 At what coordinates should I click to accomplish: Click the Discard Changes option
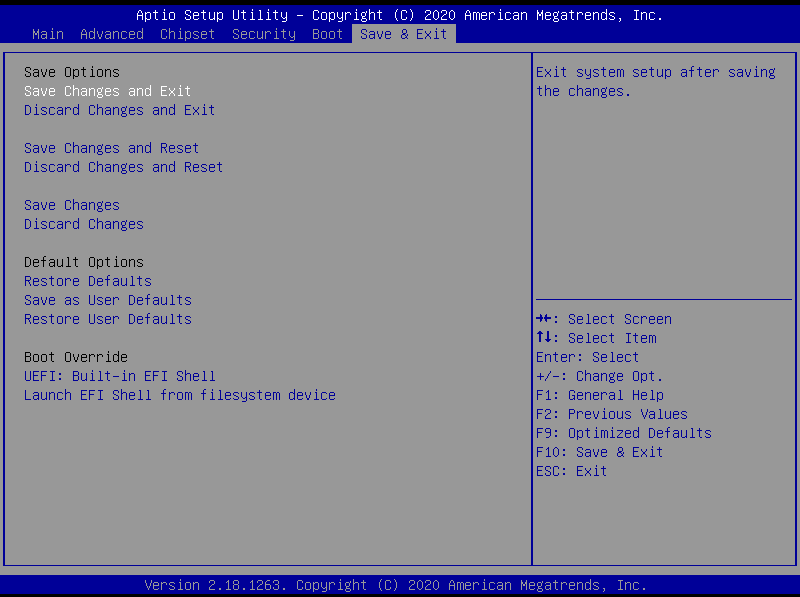(84, 224)
